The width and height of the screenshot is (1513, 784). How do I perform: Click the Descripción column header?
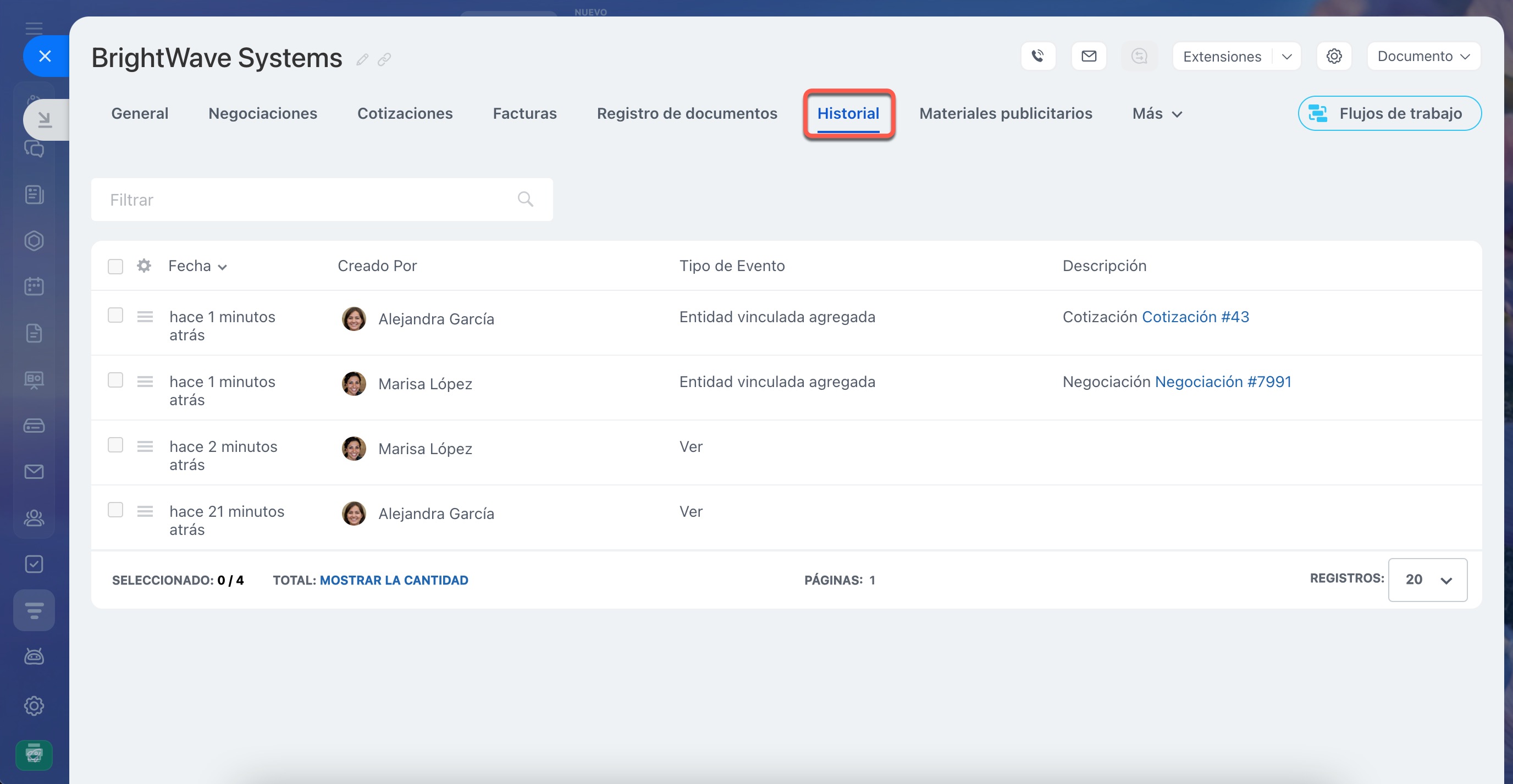[x=1104, y=266]
